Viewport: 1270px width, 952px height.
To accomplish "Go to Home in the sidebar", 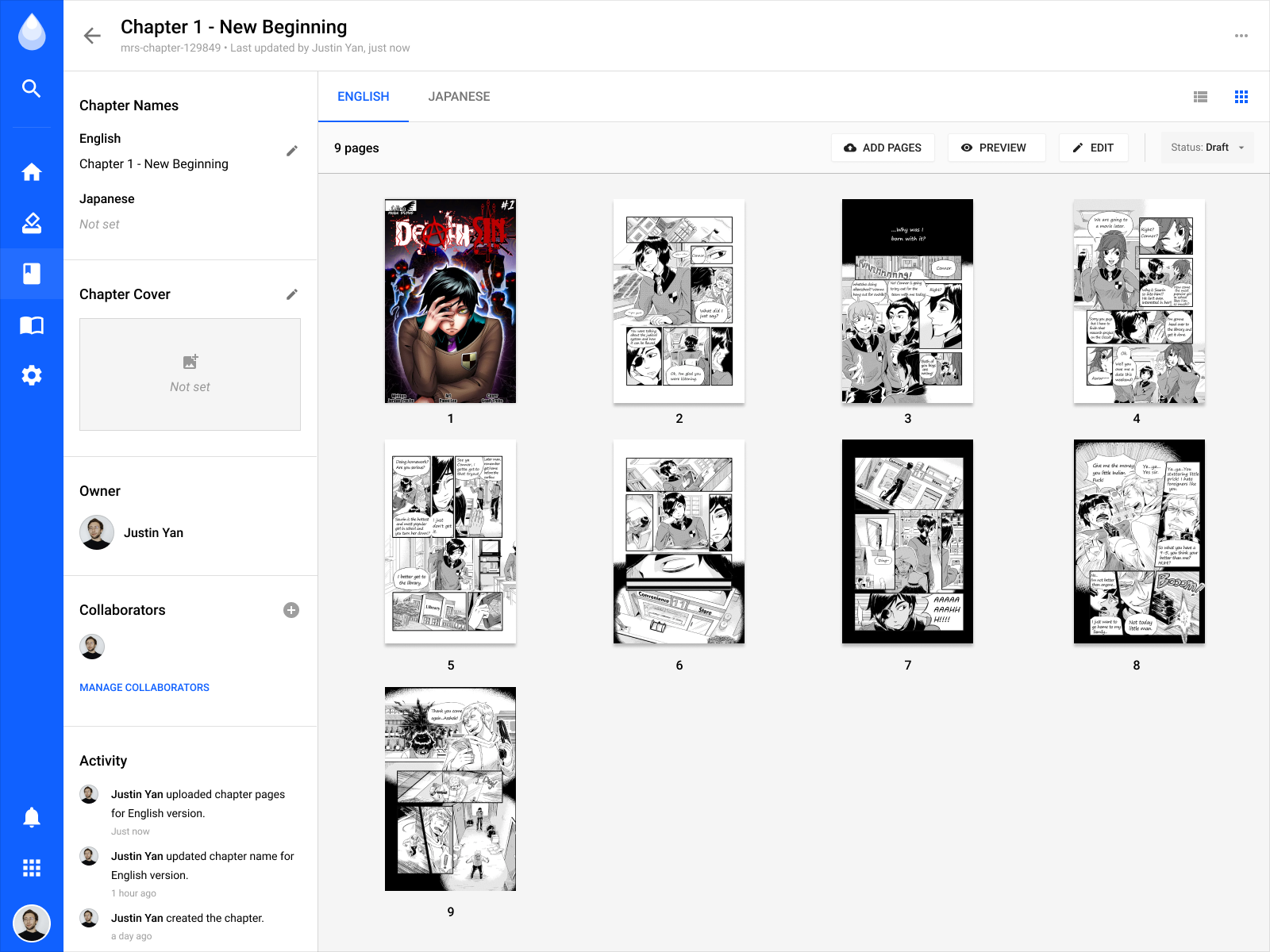I will click(31, 172).
